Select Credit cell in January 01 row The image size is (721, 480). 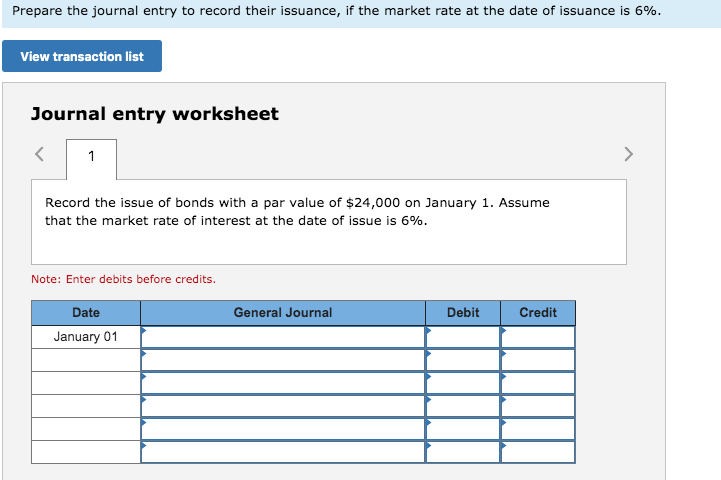coord(538,337)
